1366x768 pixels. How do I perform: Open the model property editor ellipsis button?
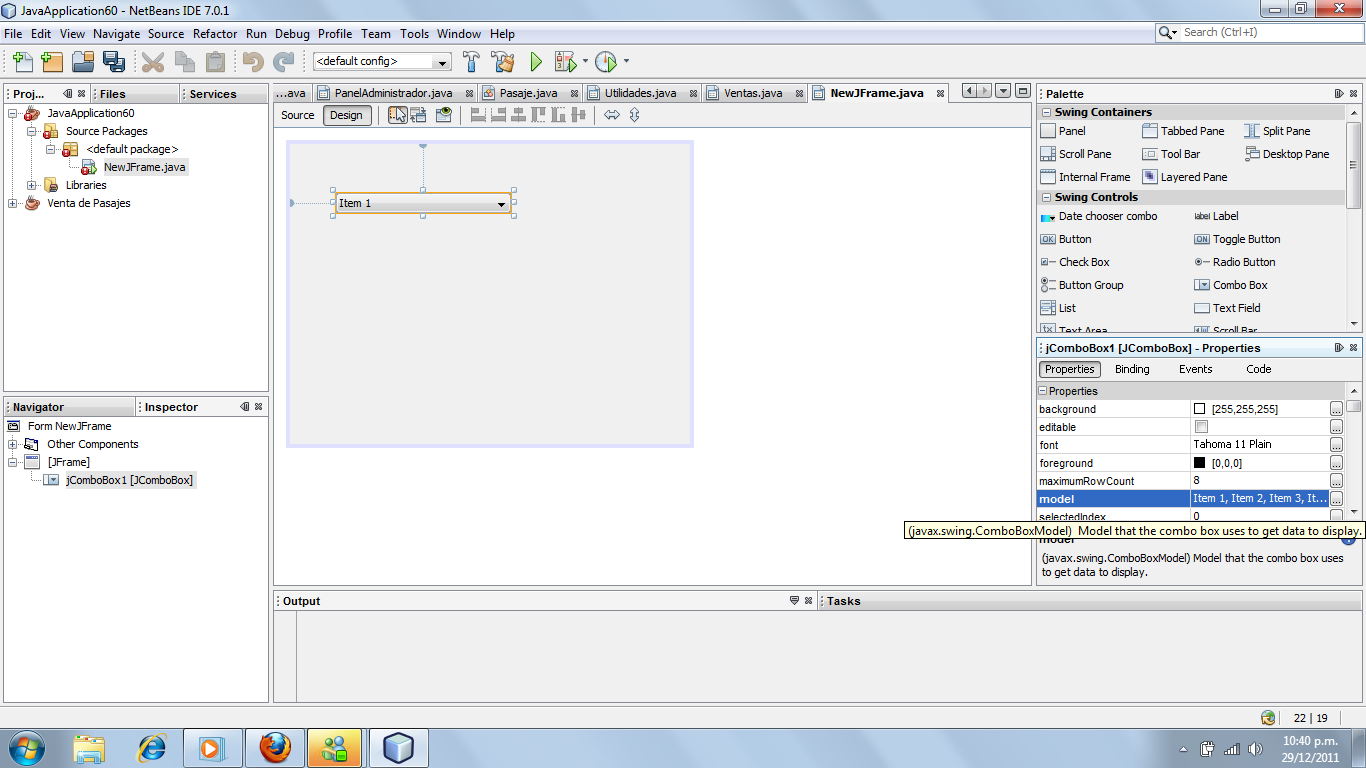pyautogui.click(x=1337, y=499)
